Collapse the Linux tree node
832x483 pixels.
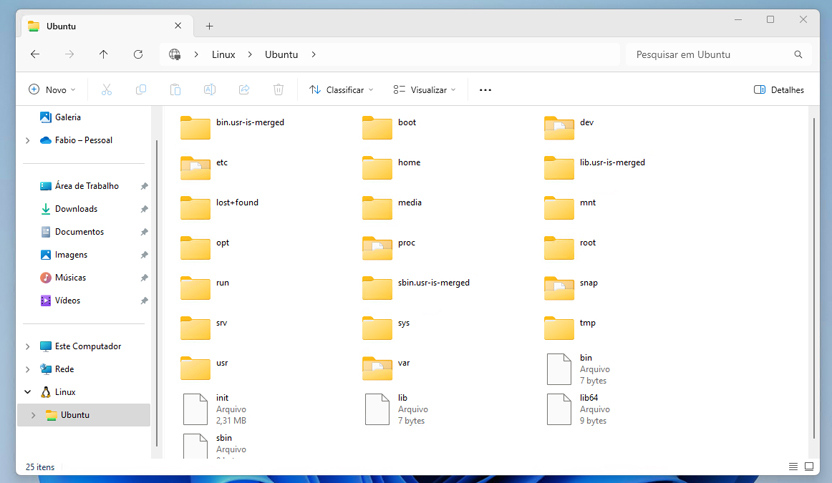pos(28,392)
